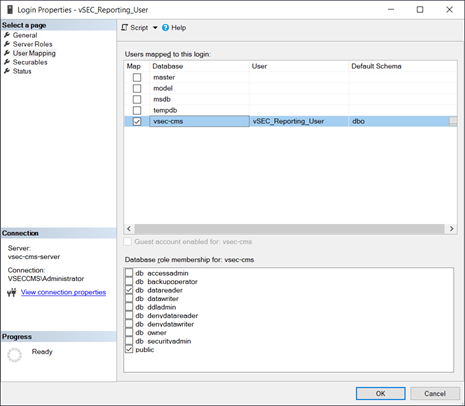
Task: Open the Server Roles page
Action: pyautogui.click(x=32, y=44)
